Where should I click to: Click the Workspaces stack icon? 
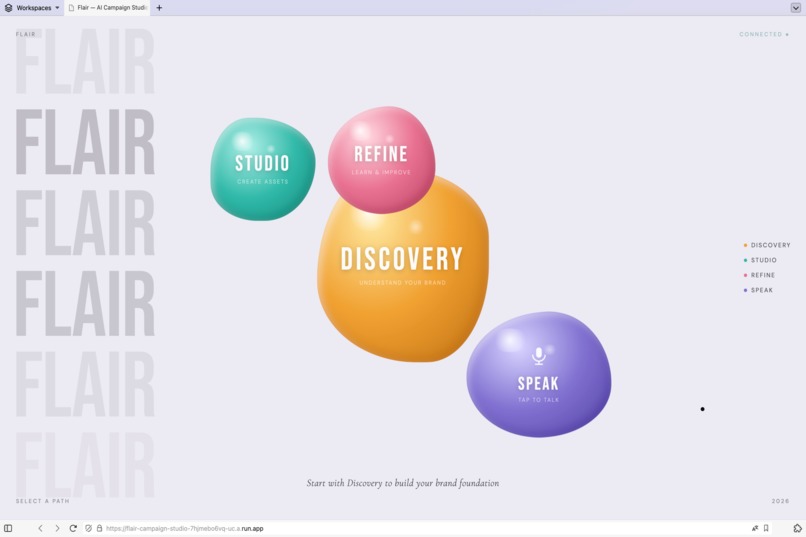click(8, 8)
